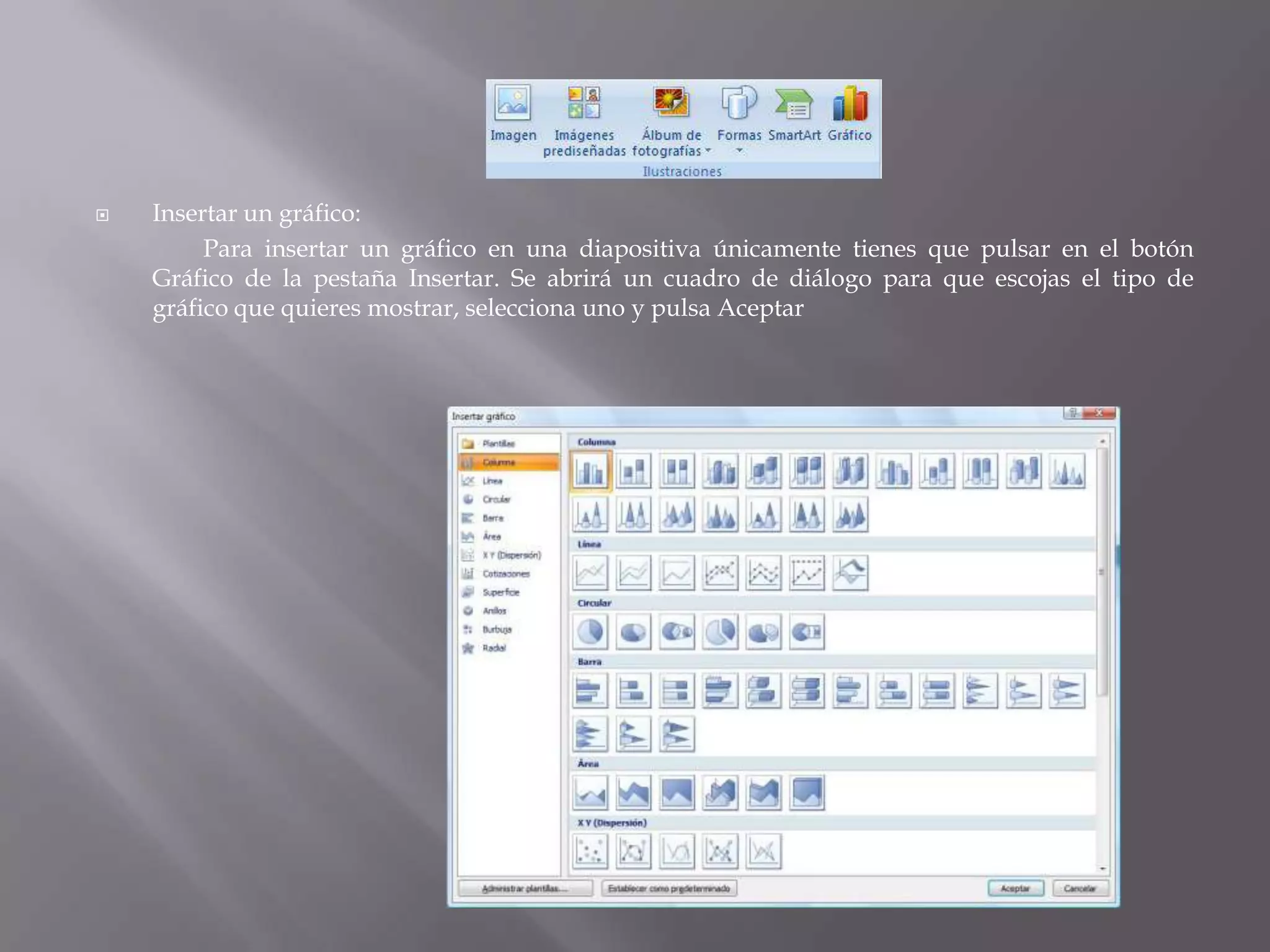Choose the first bar chart thumbnail
The height and width of the screenshot is (952, 1270).
(590, 690)
